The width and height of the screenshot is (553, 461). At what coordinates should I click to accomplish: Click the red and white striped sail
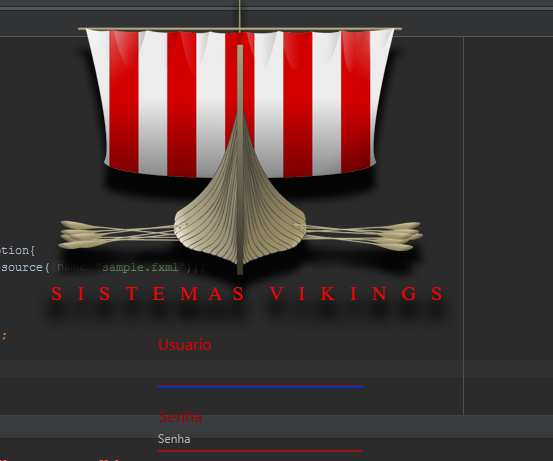pos(240,103)
